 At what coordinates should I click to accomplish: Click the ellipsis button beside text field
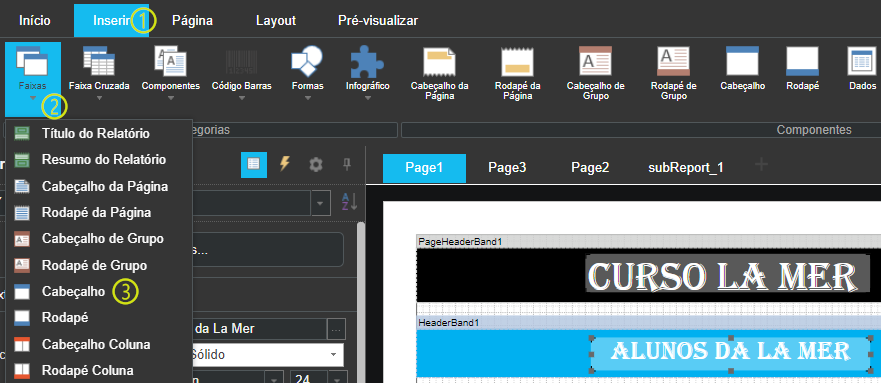point(336,329)
